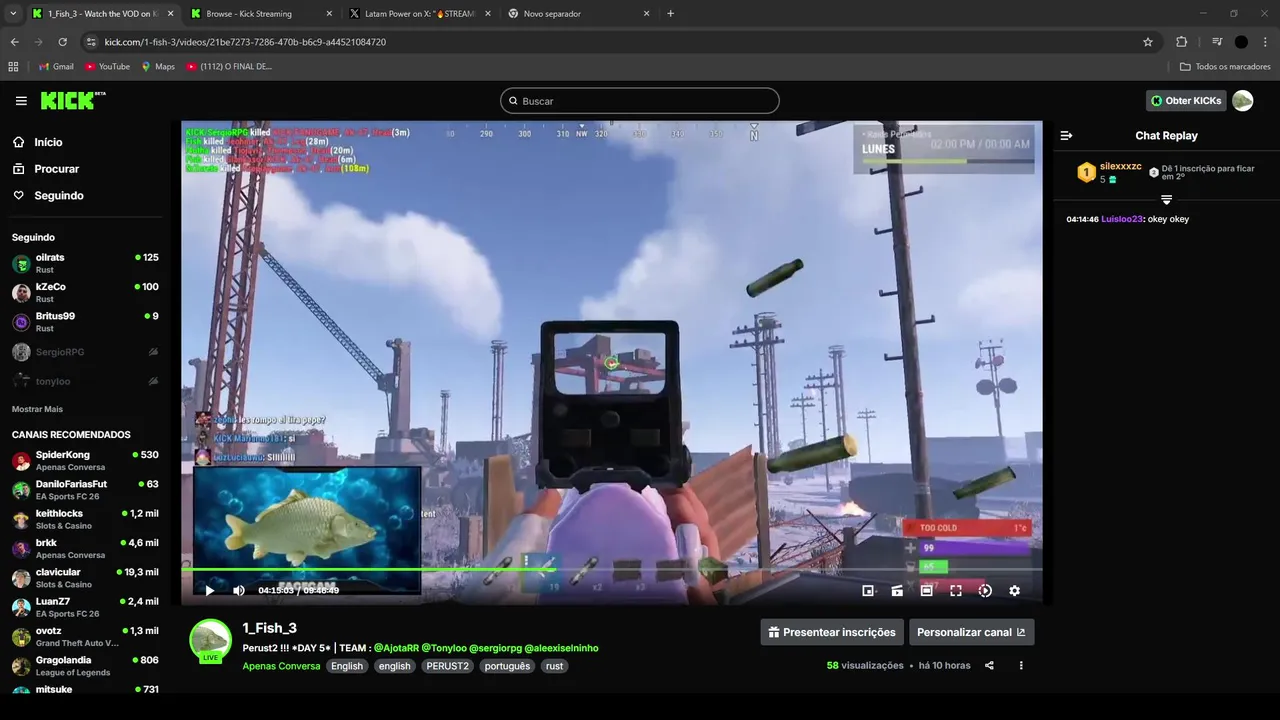The image size is (1280, 720).
Task: Open offline channel SergioRPG
Action: [85, 352]
